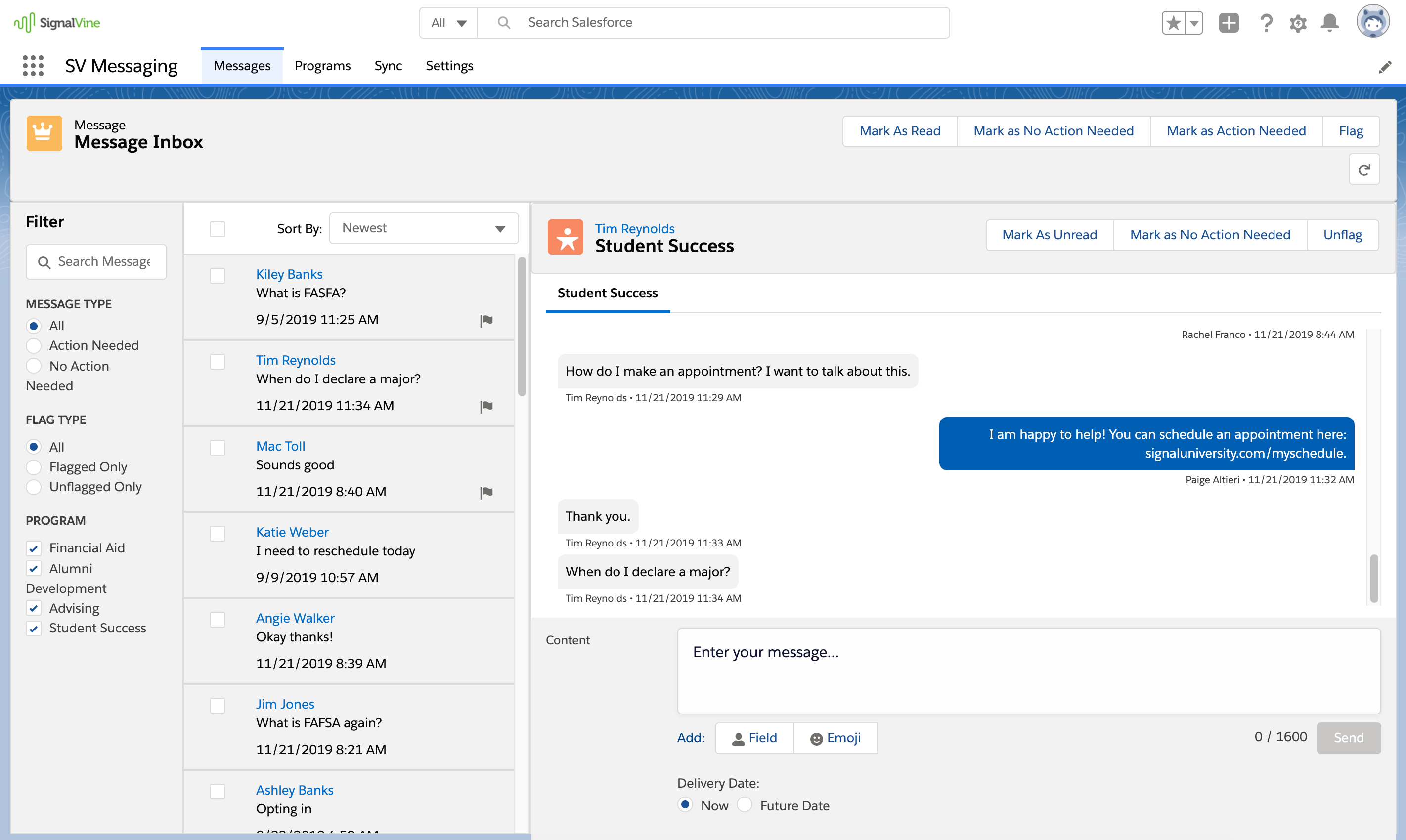This screenshot has height=840, width=1406.
Task: Insert a merge Field button
Action: [x=754, y=738]
